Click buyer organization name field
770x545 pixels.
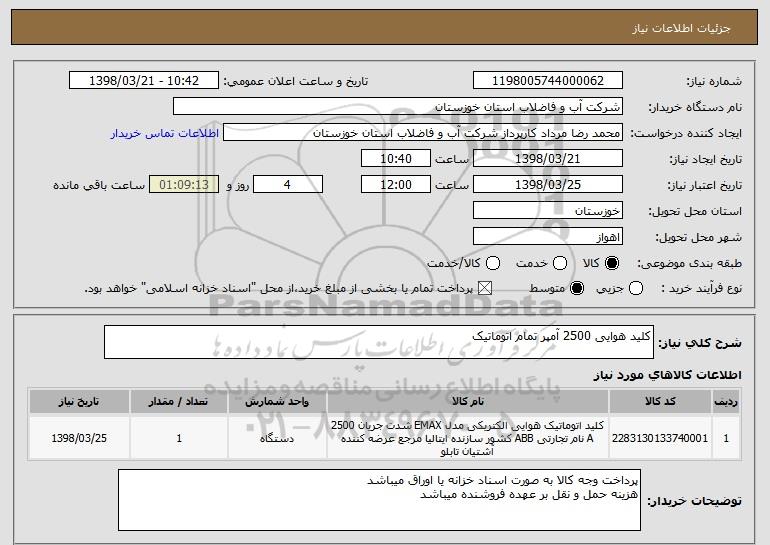click(398, 107)
